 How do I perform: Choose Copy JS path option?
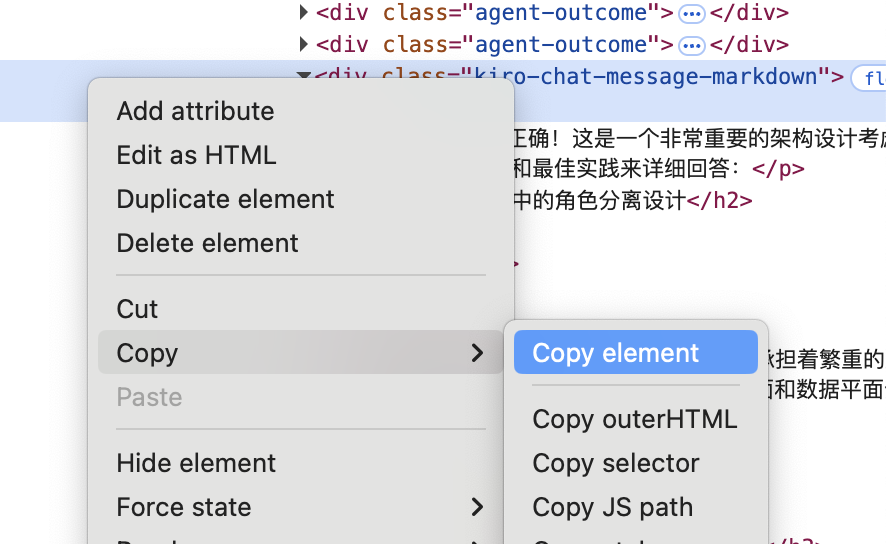tap(612, 507)
